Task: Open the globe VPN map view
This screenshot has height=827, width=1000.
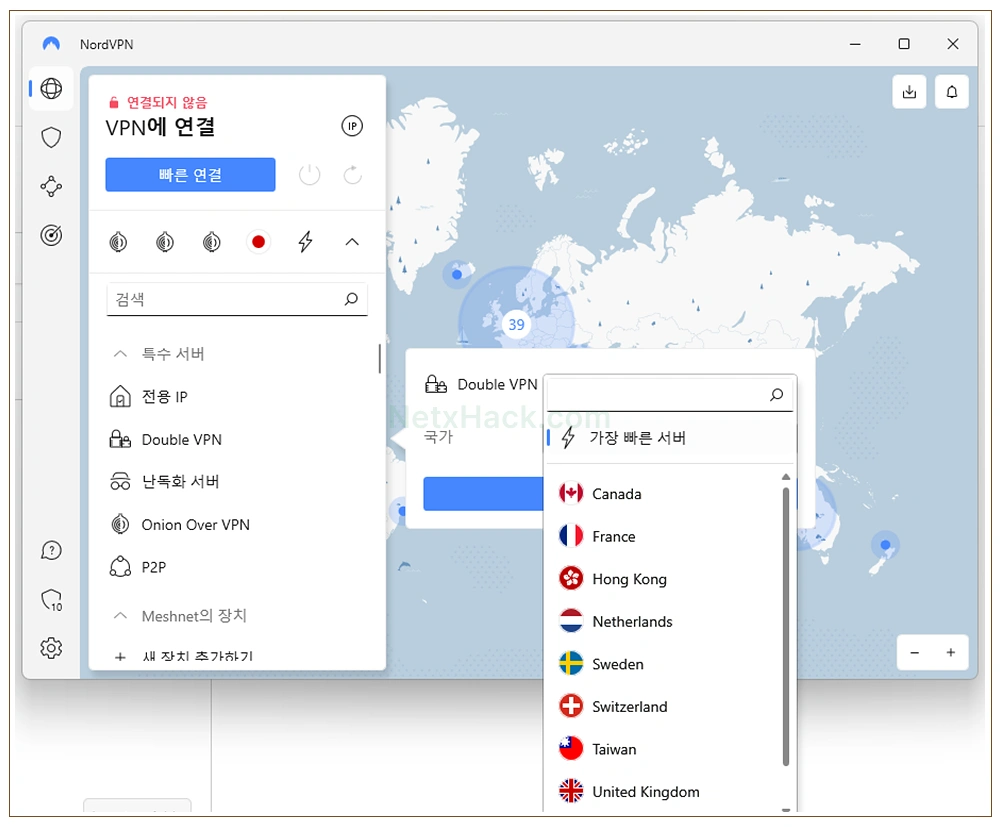Action: (51, 89)
